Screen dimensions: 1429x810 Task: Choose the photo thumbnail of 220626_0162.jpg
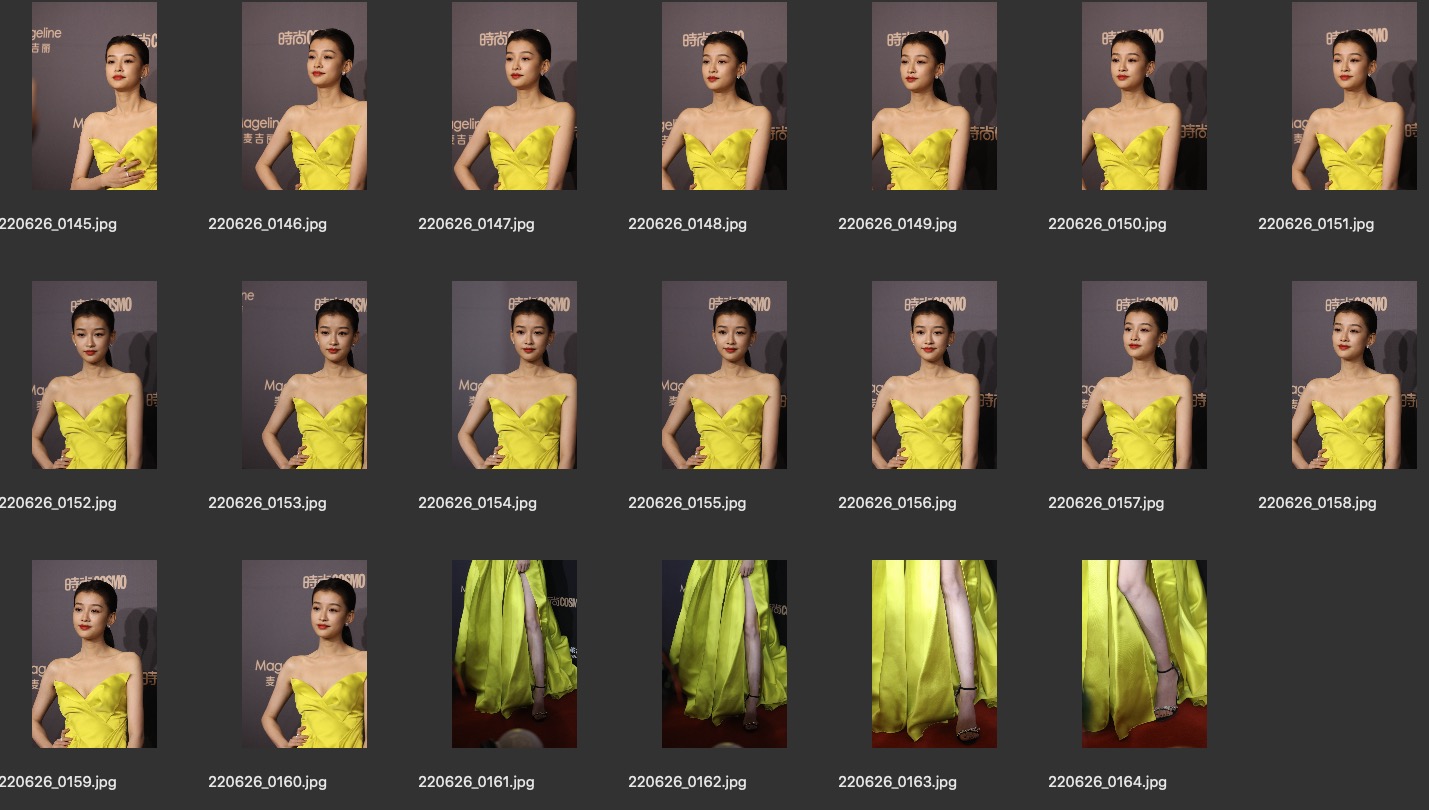pos(724,654)
